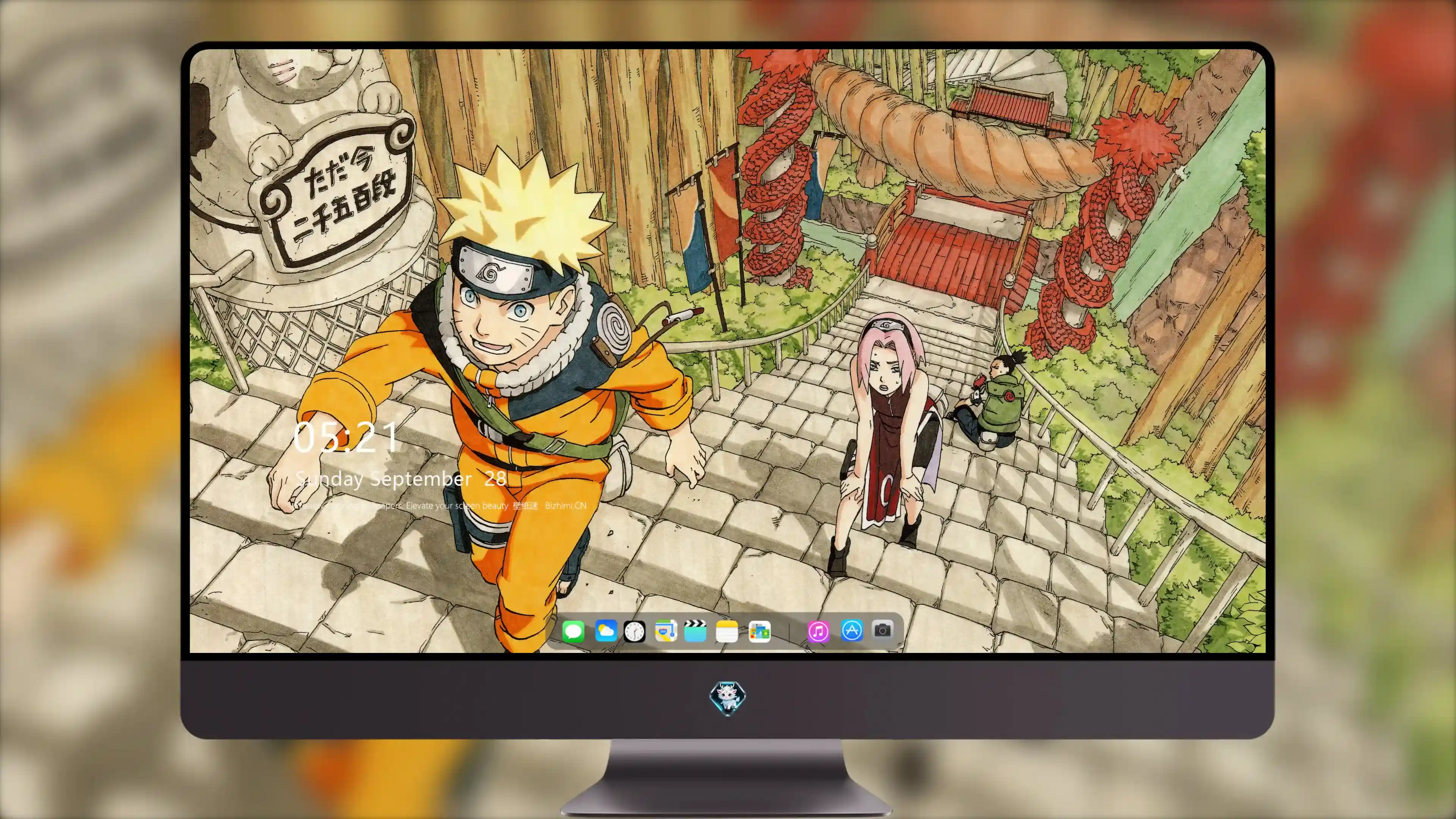
Task: Open the App Store from the dock
Action: pos(851,630)
